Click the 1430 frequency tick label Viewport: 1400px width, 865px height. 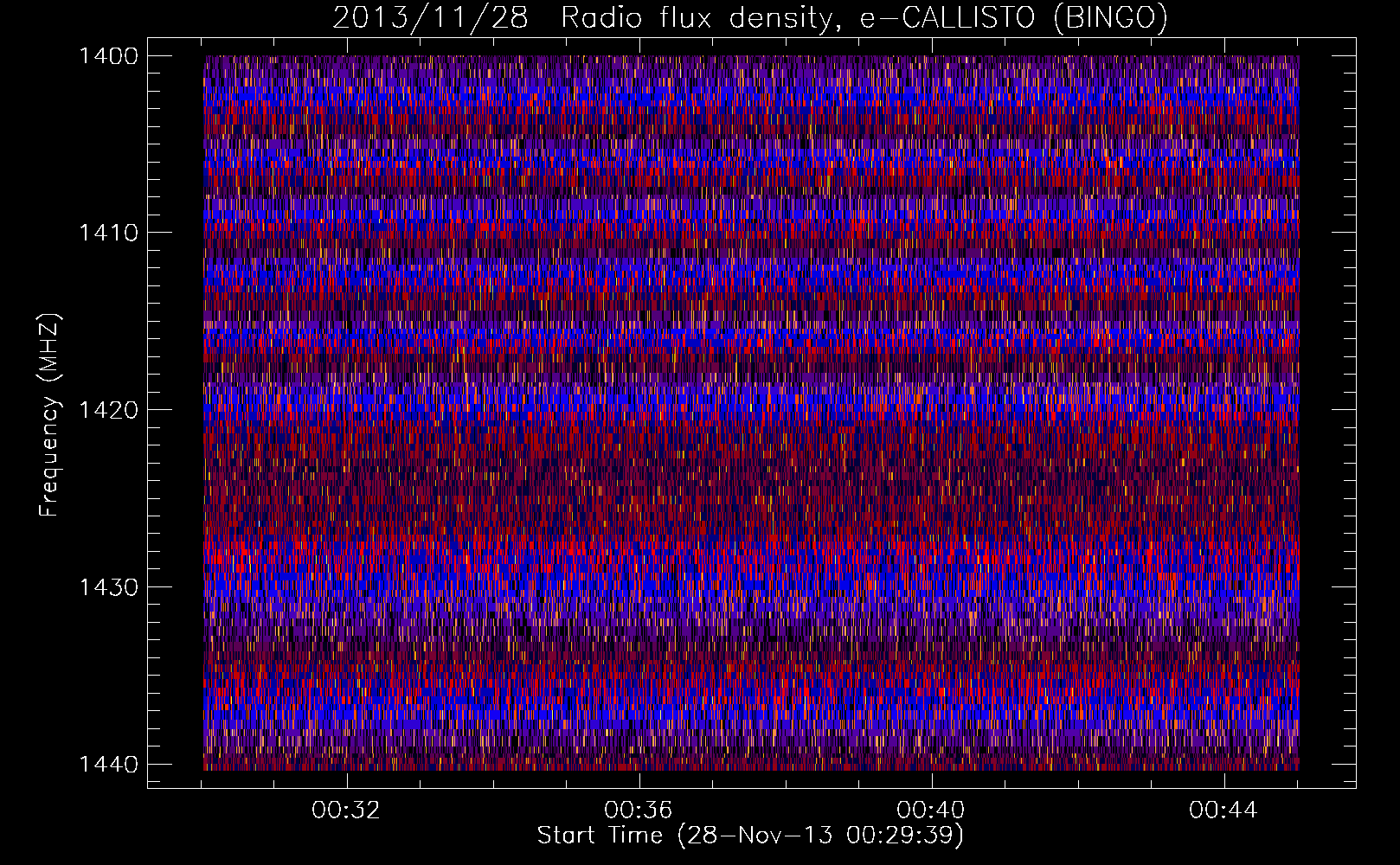tap(108, 587)
